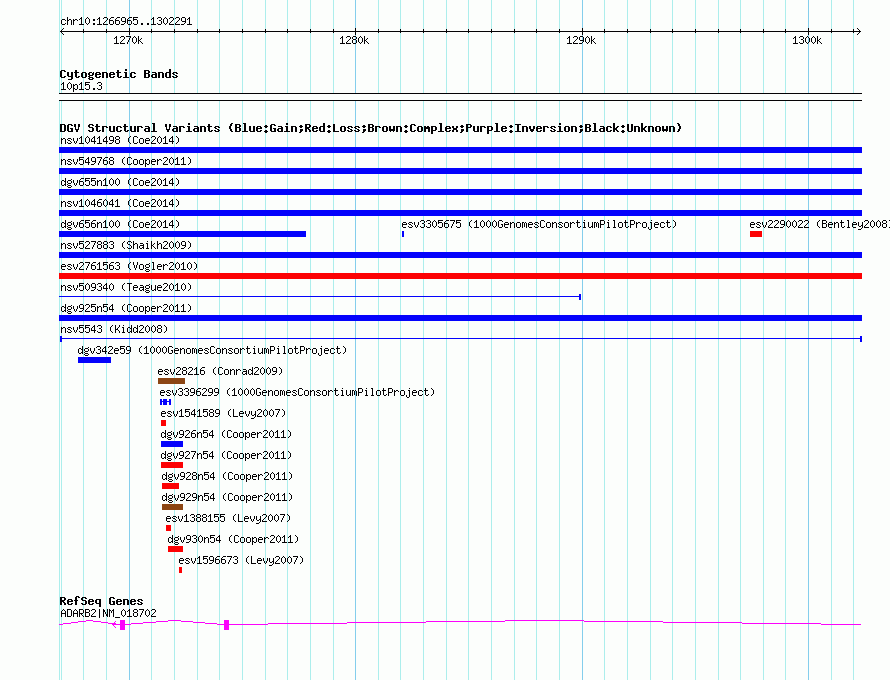Click esv3396299 variant label
This screenshot has width=890, height=680.
(x=297, y=392)
